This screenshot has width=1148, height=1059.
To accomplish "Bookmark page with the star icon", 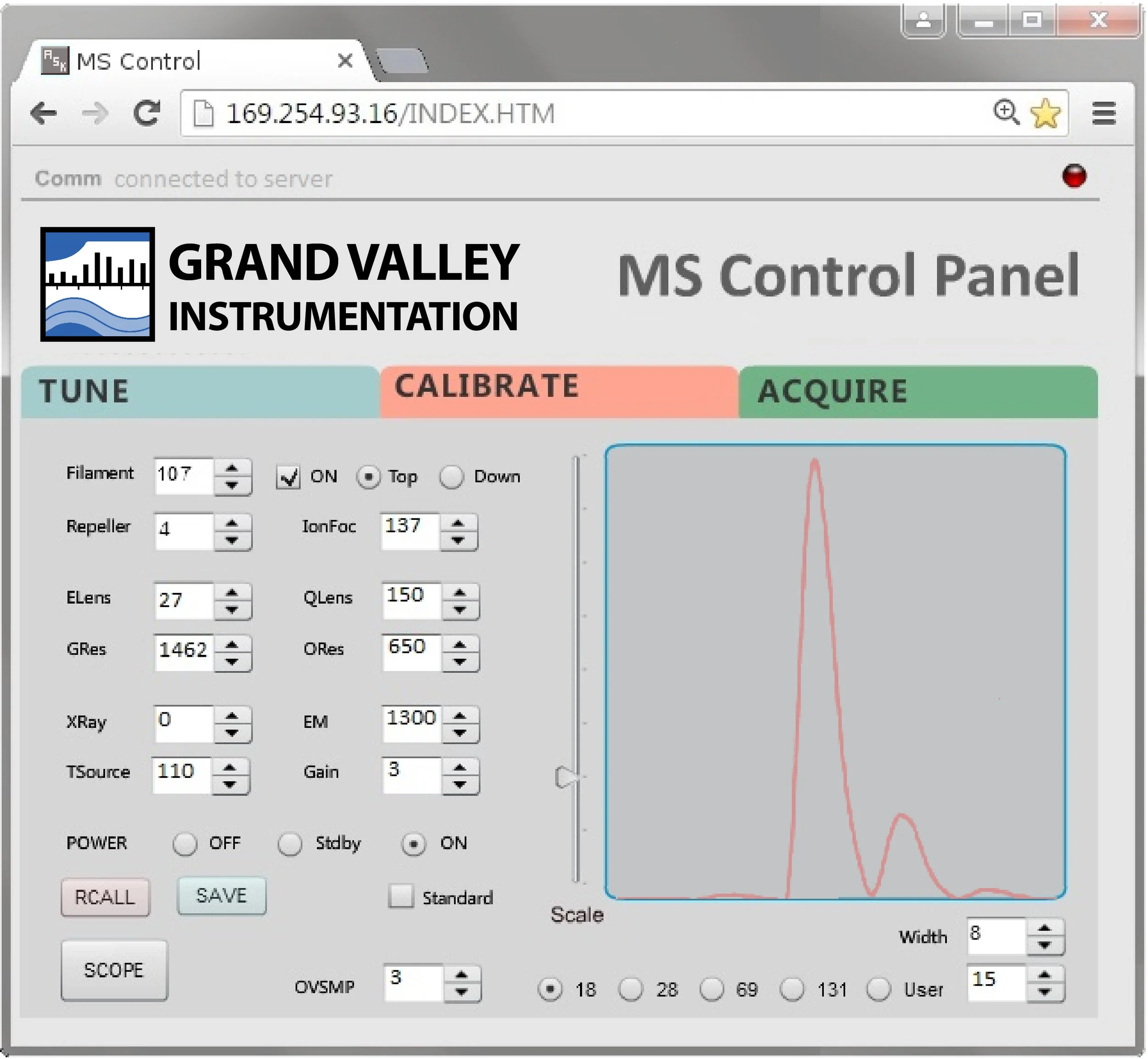I will (1046, 113).
